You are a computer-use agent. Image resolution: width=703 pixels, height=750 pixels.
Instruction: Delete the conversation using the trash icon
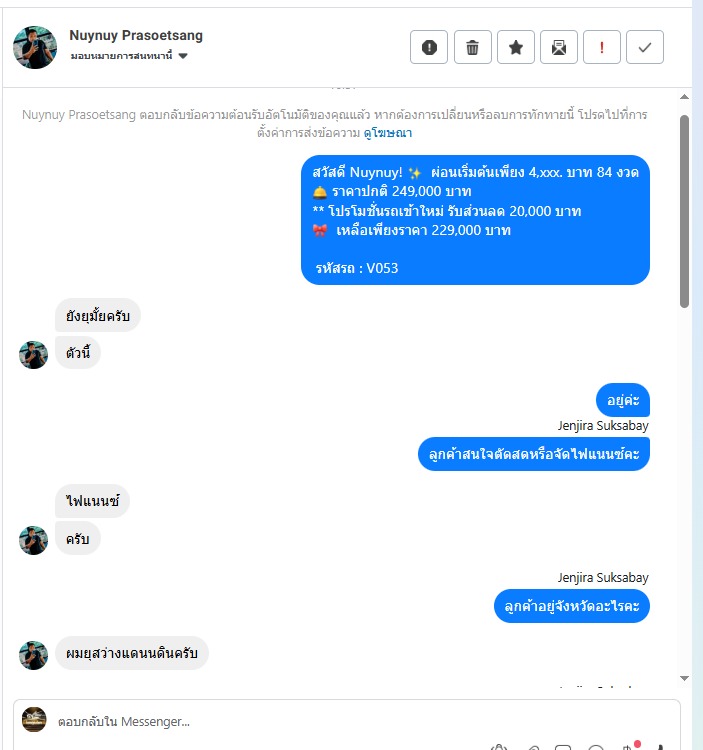tap(472, 47)
